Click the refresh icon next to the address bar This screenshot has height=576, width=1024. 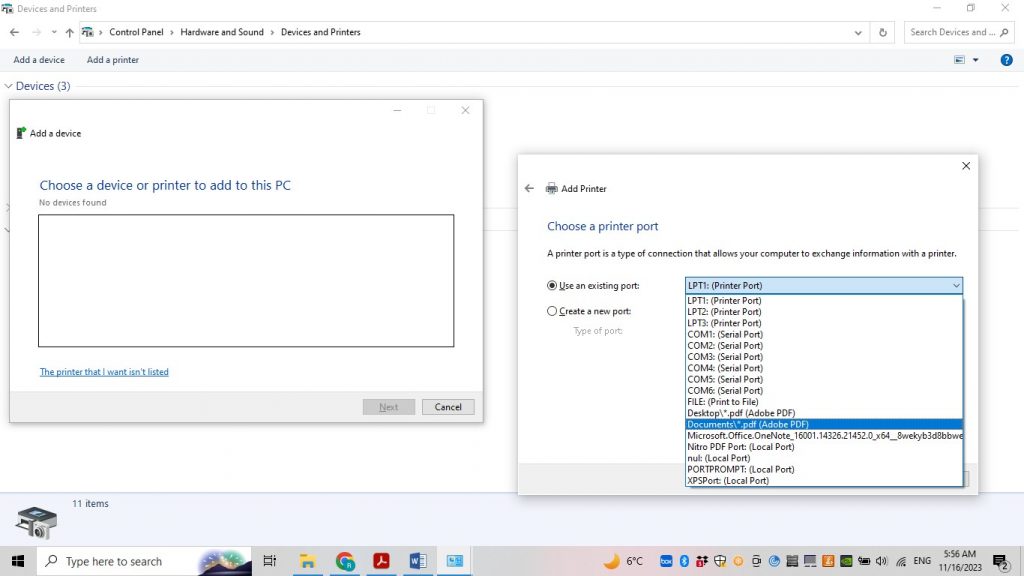(x=881, y=31)
